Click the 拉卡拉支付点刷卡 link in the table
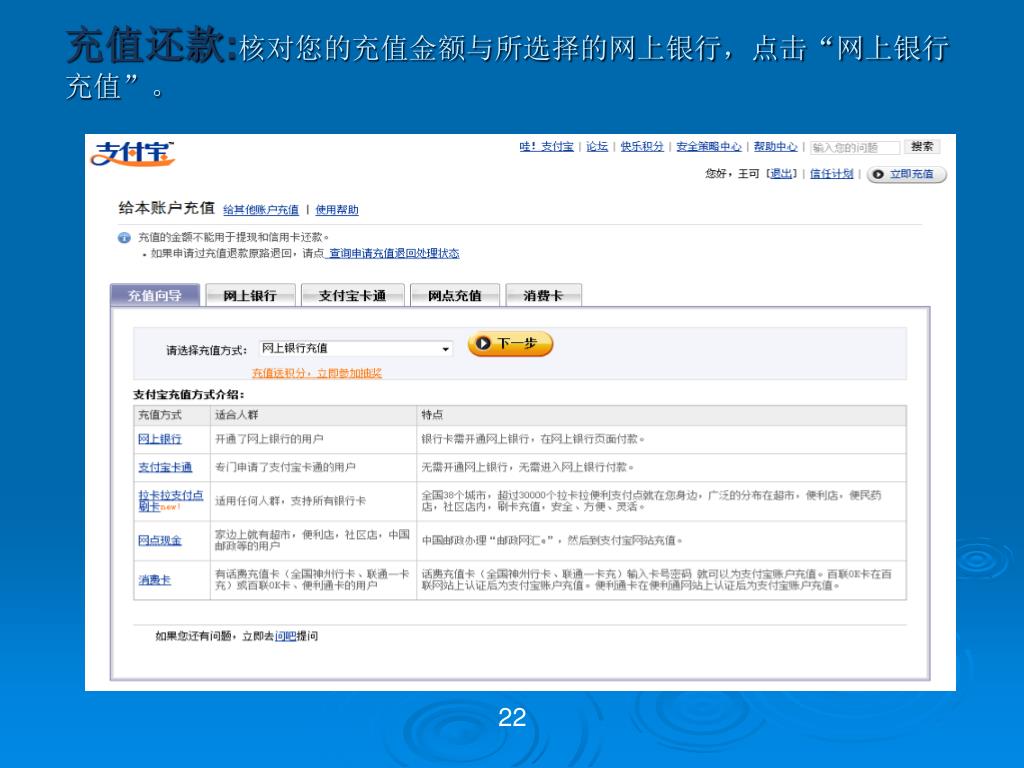Screen dimensions: 1024x768 (x=170, y=501)
